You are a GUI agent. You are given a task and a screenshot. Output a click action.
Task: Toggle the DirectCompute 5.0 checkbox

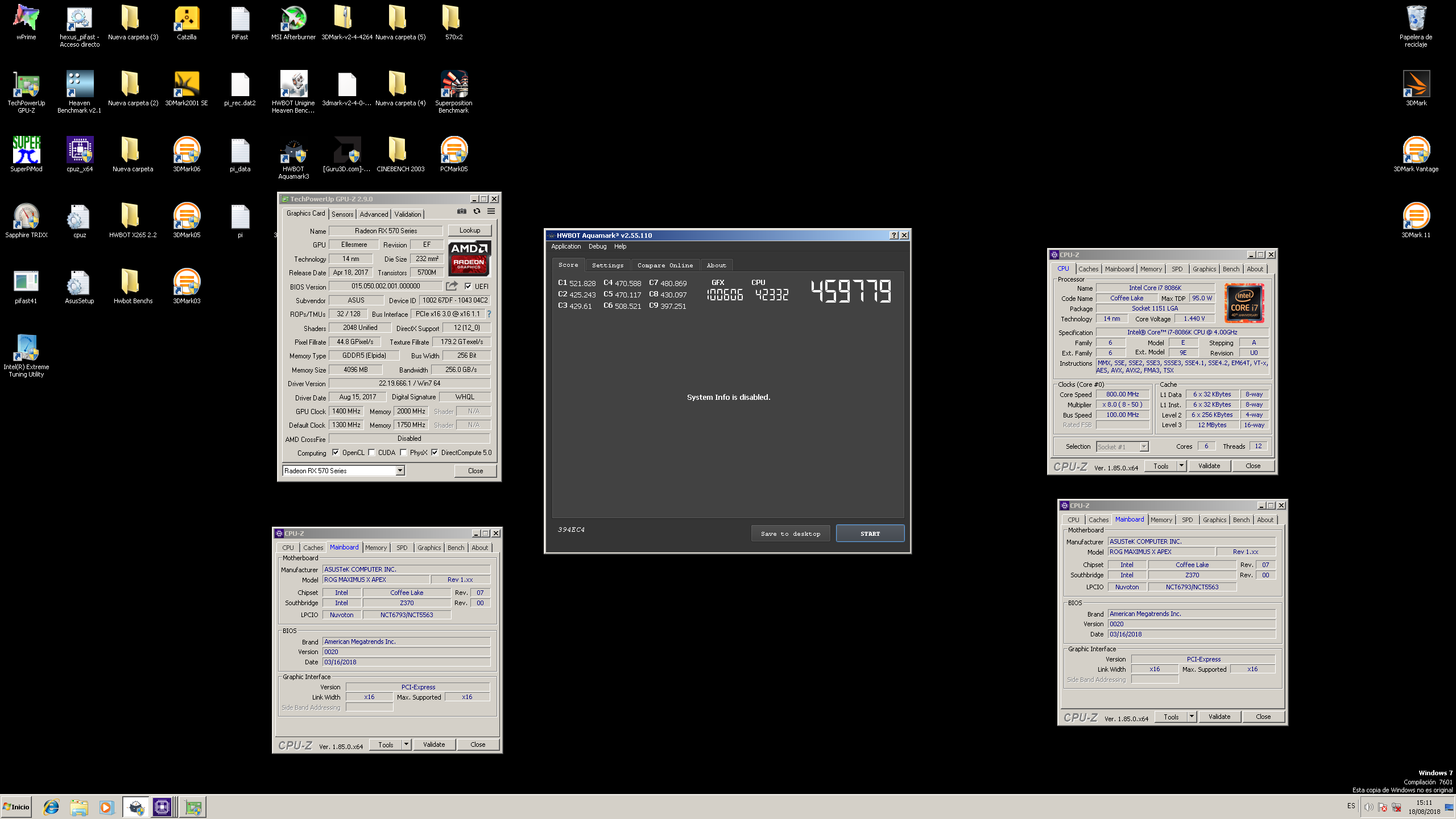[x=435, y=453]
